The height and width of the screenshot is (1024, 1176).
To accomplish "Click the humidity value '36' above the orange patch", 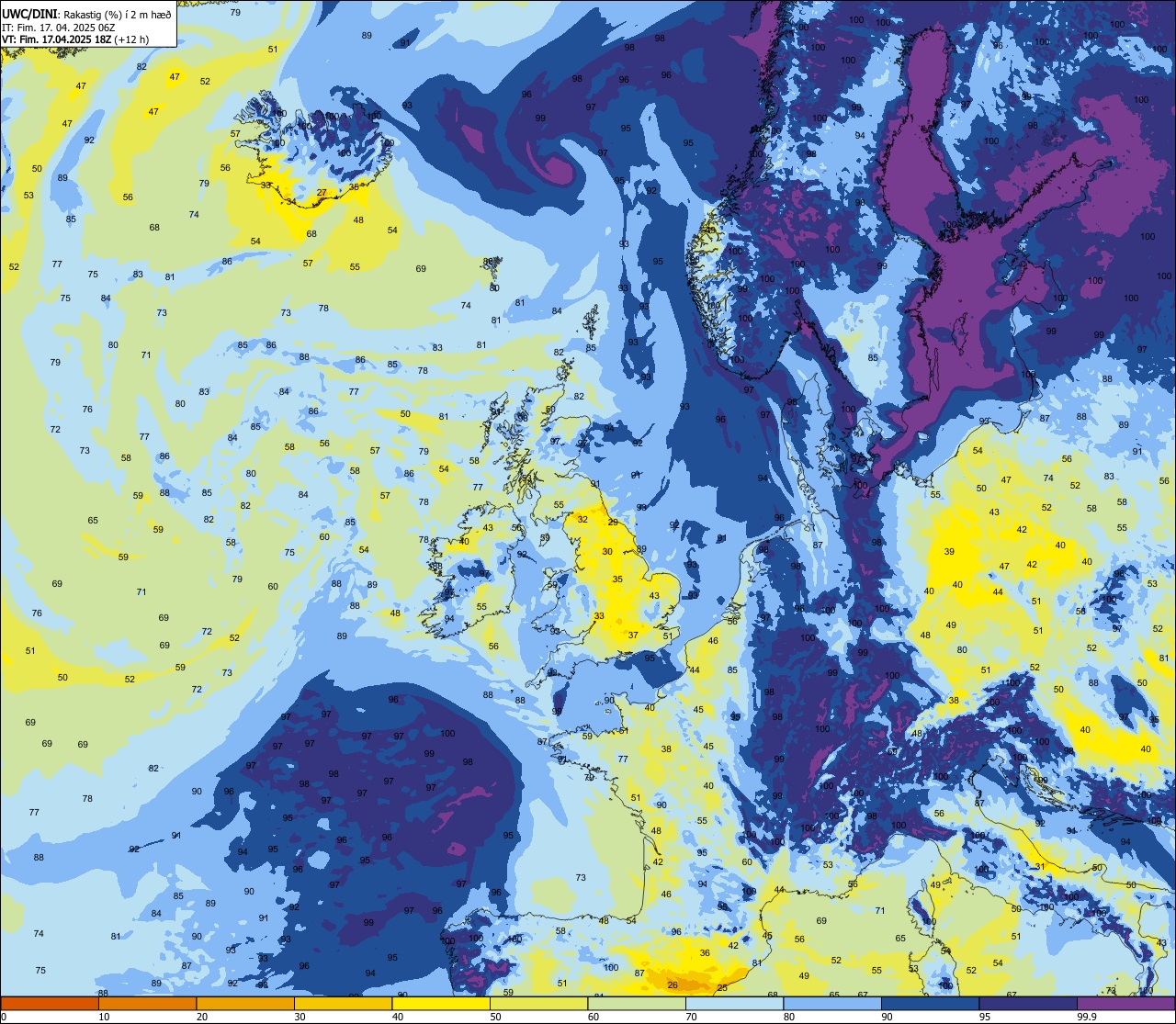I will click(705, 953).
